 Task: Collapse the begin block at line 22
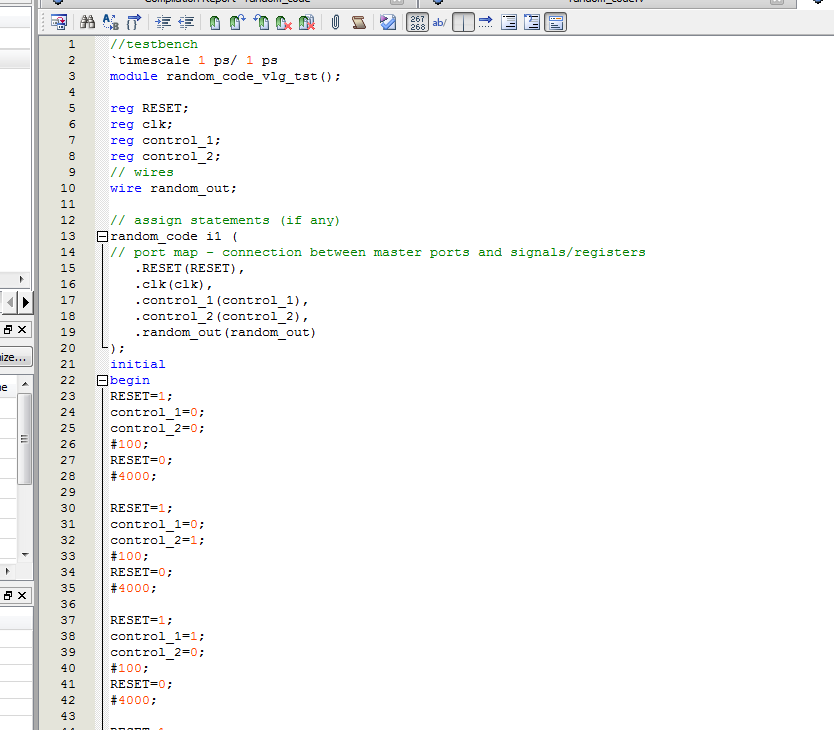click(101, 380)
